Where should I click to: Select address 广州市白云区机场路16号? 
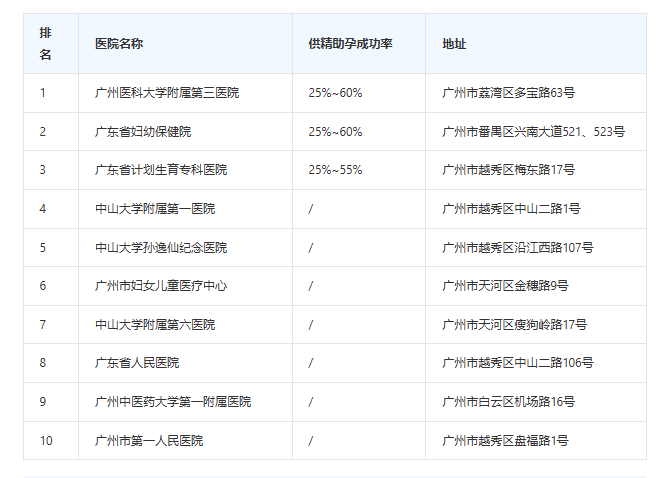coord(508,402)
